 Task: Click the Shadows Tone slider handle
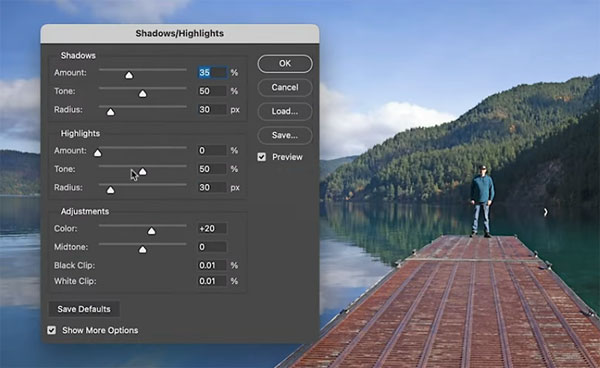(142, 93)
